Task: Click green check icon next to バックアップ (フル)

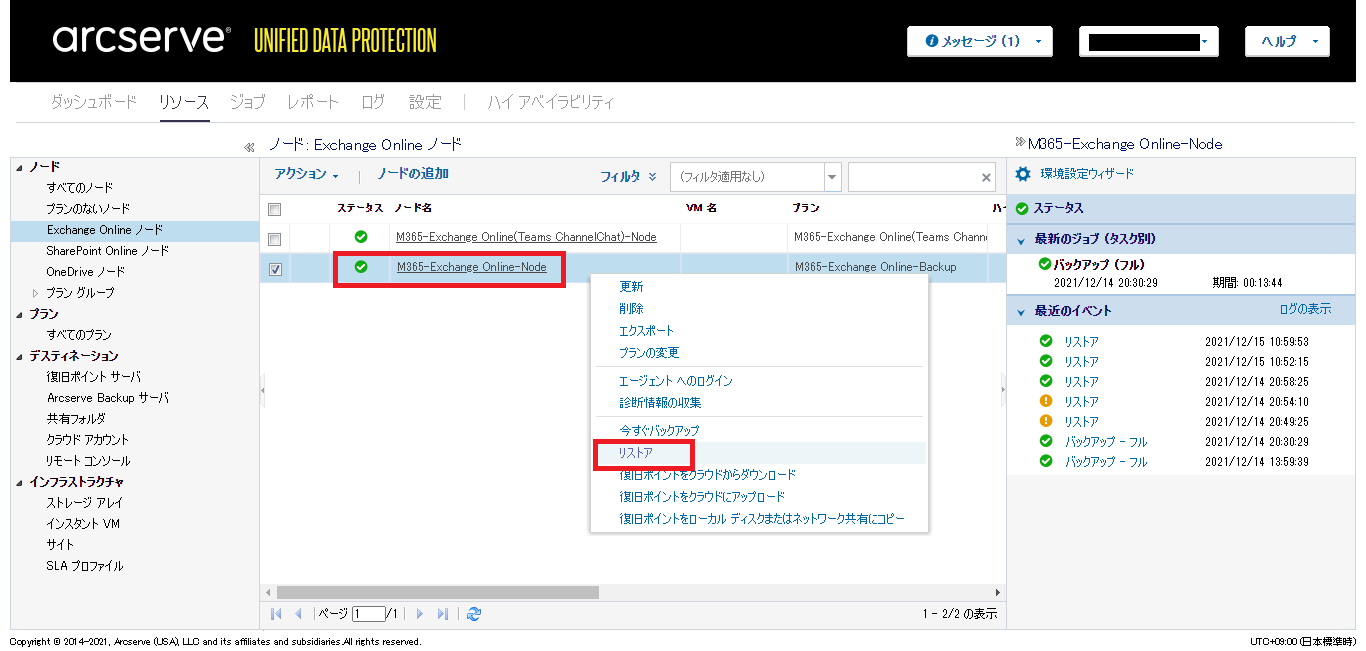Action: 1045,264
